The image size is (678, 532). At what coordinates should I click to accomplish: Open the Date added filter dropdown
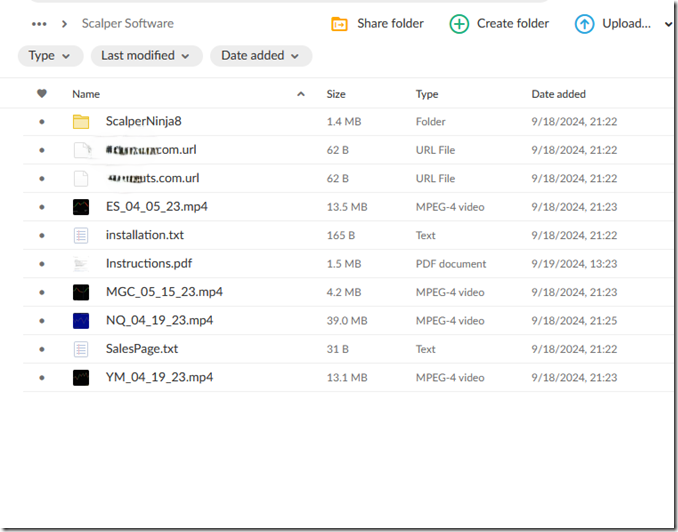pyautogui.click(x=260, y=56)
